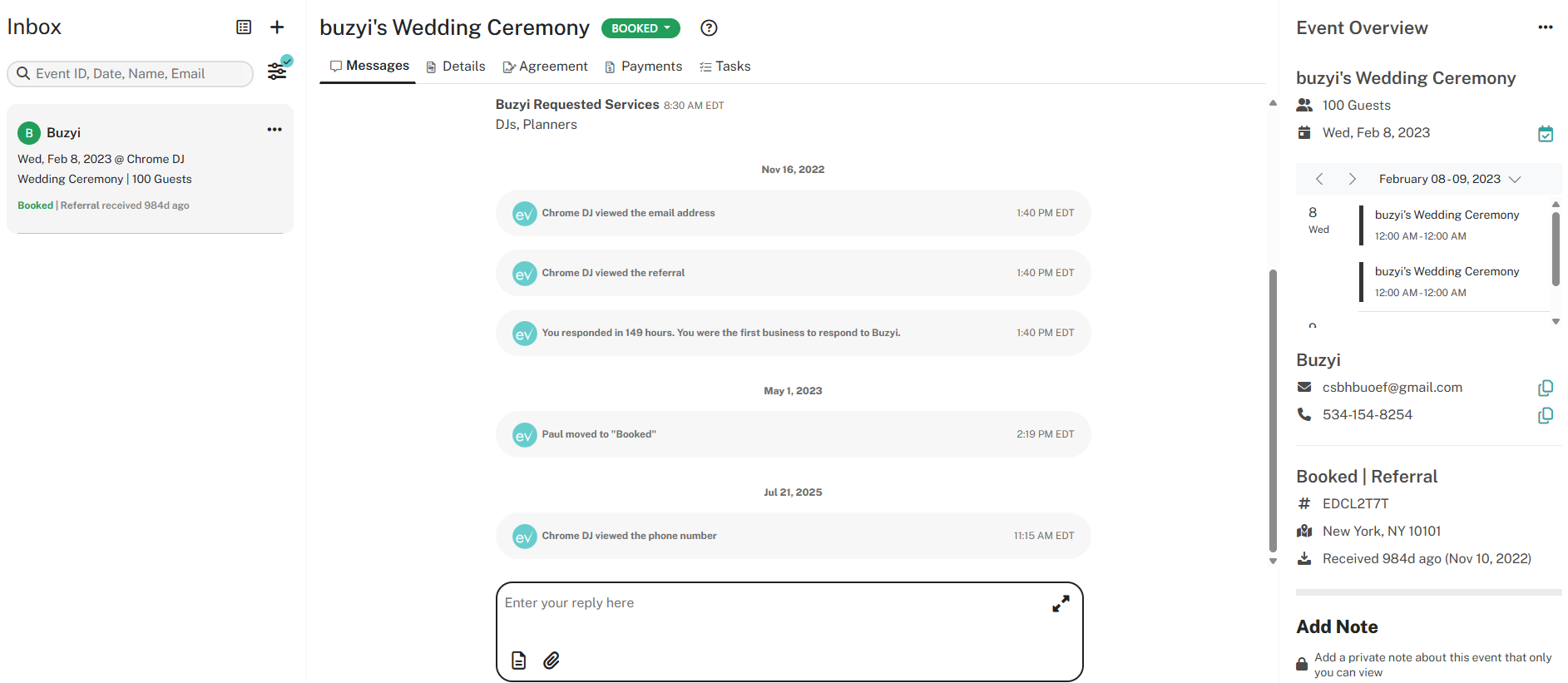Click phone number 534-154-8254
Screen dimensions: 1568x683
[x=1368, y=415]
